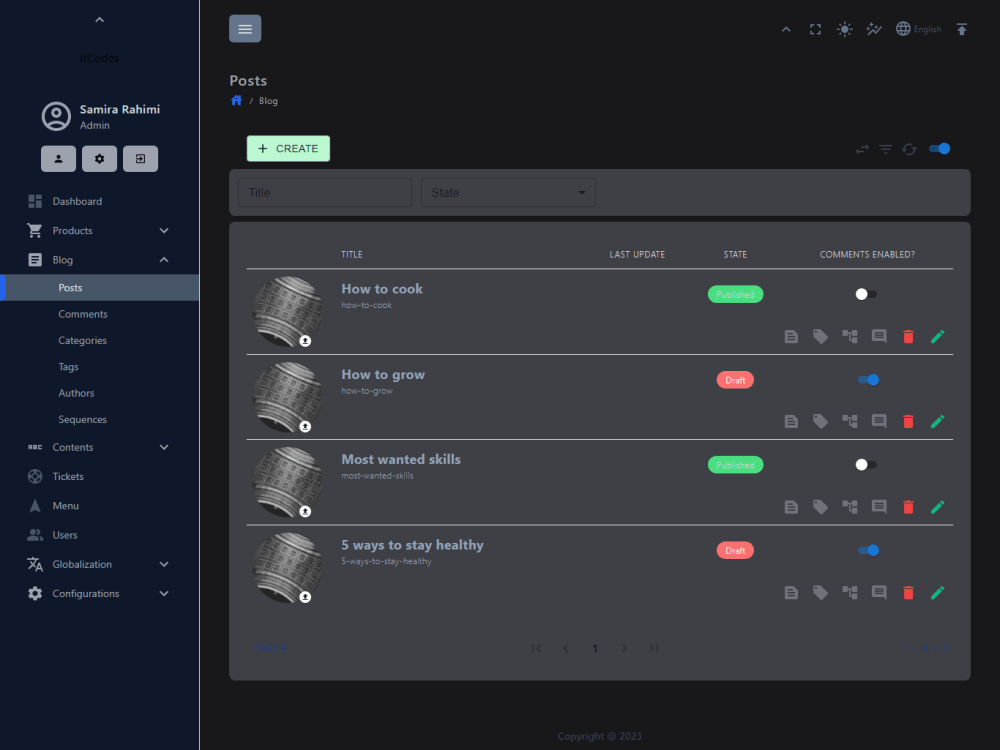Open the document details icon for How to grow
Viewport: 1000px width, 750px height.
tap(791, 421)
